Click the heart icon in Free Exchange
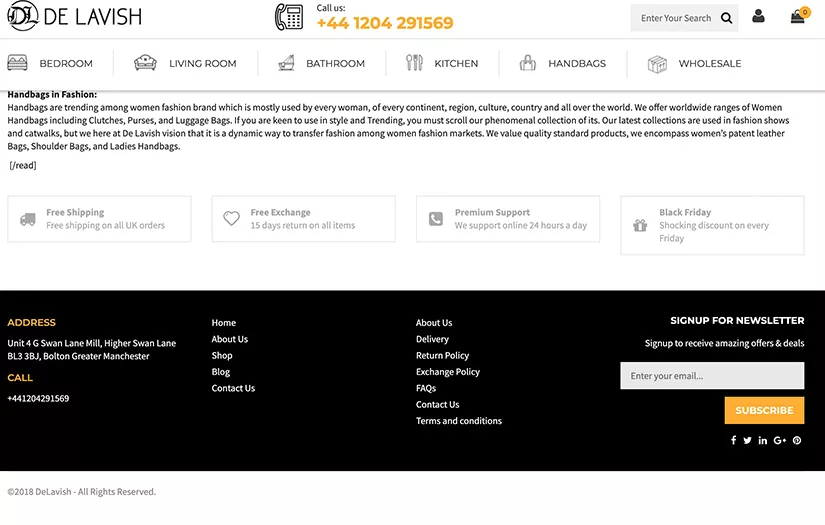Screen dimensions: 825x525 232,218
